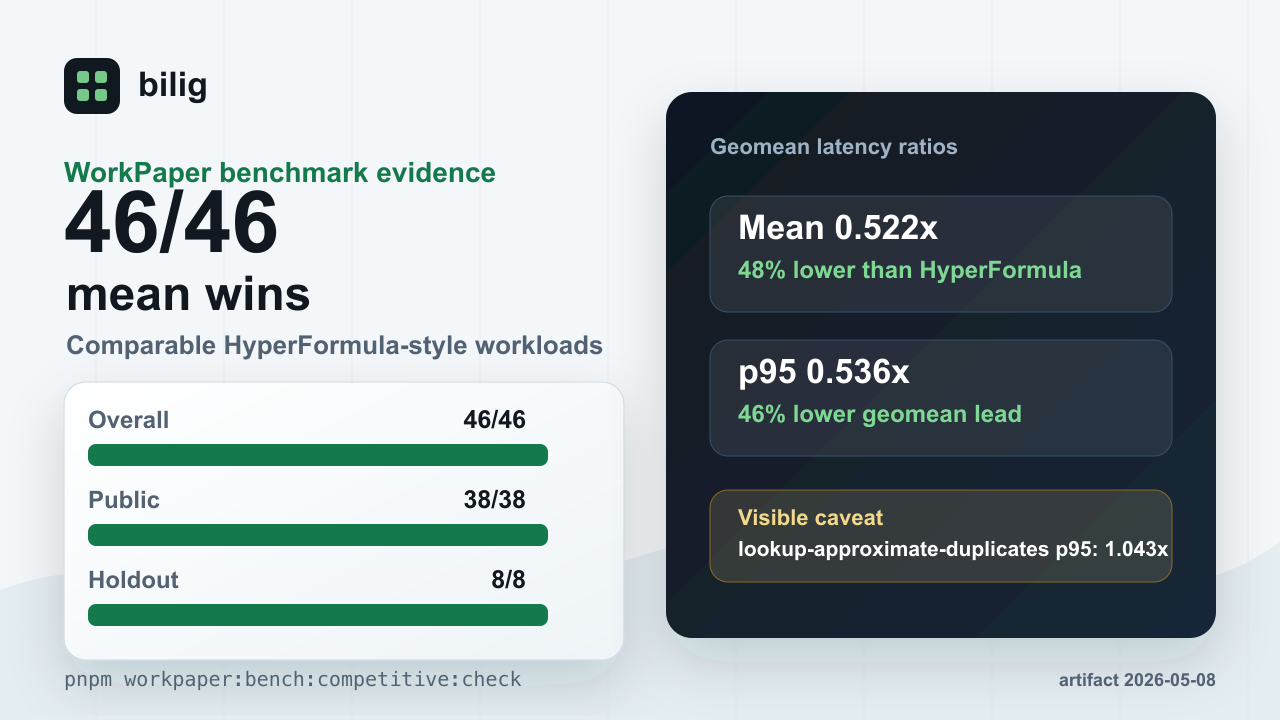Select the pnpm workpaper:bench:competitive:check command
Screen dimensions: 1280x720
coord(293,680)
